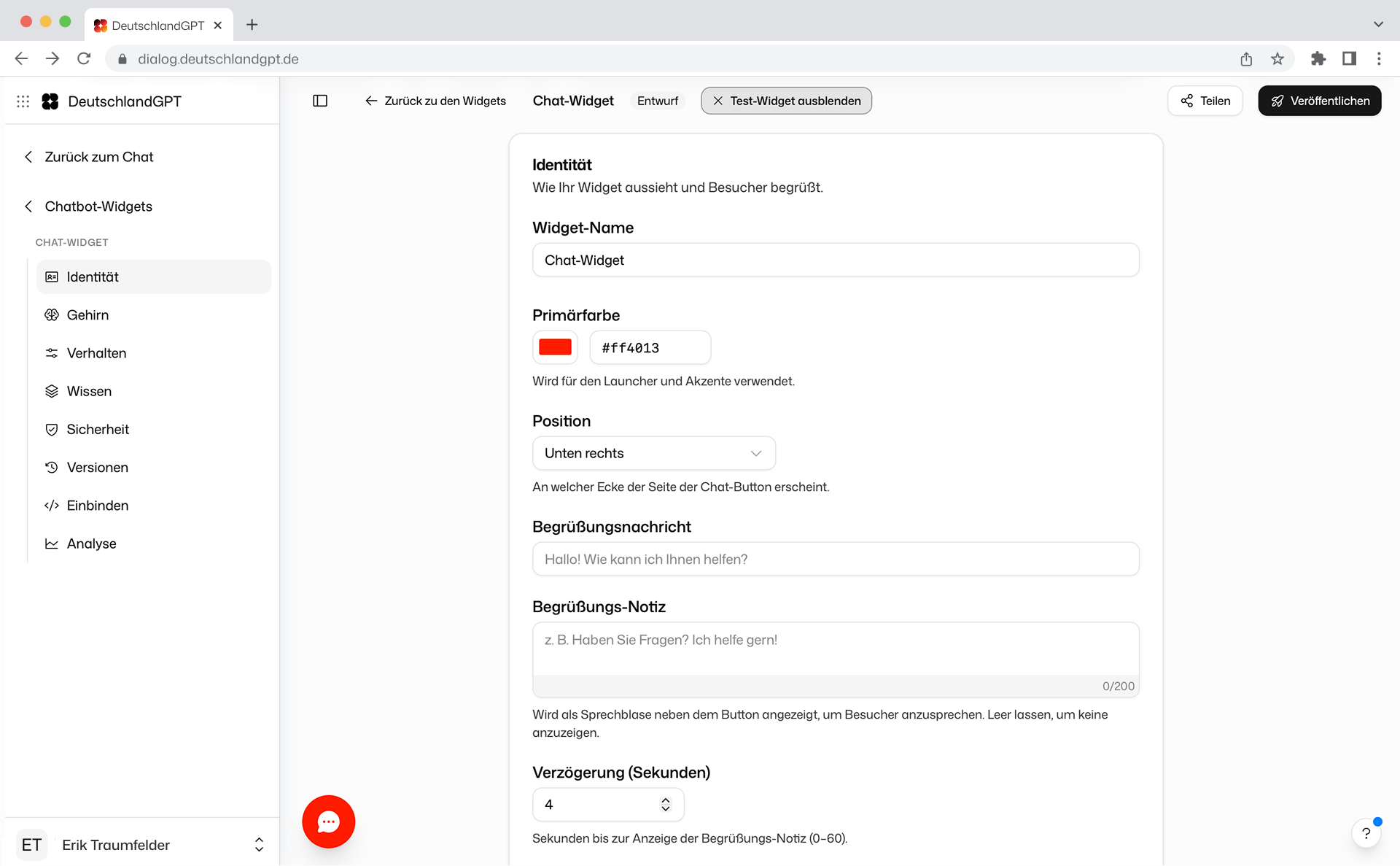This screenshot has height=866, width=1400.
Task: Click the Teilen button
Action: (1205, 101)
